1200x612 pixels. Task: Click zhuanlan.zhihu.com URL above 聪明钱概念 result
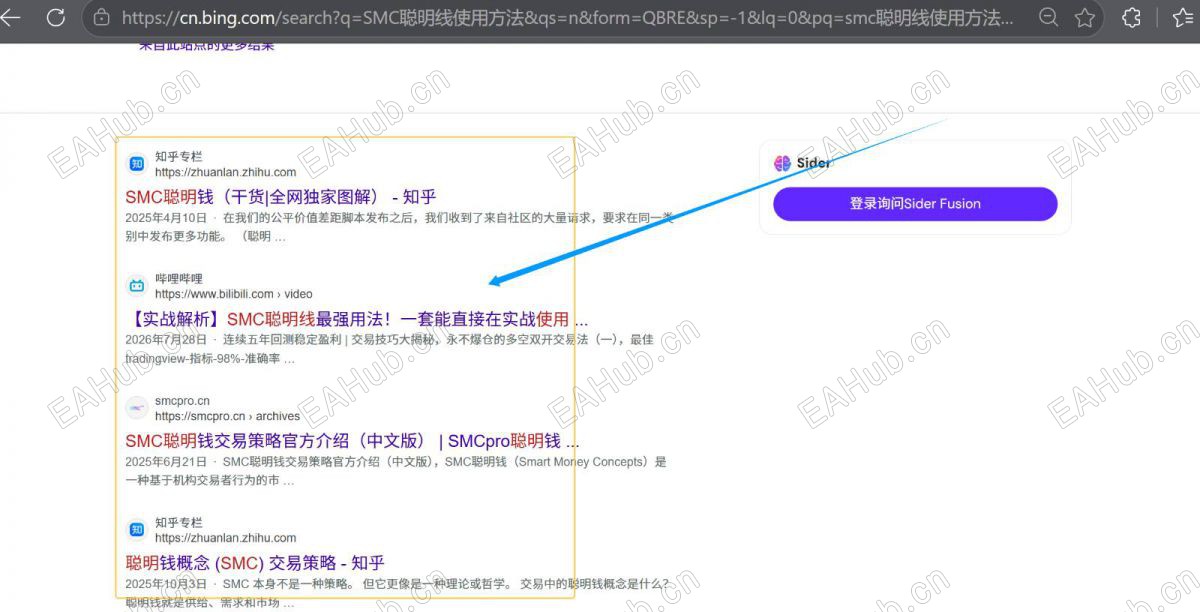tap(225, 538)
